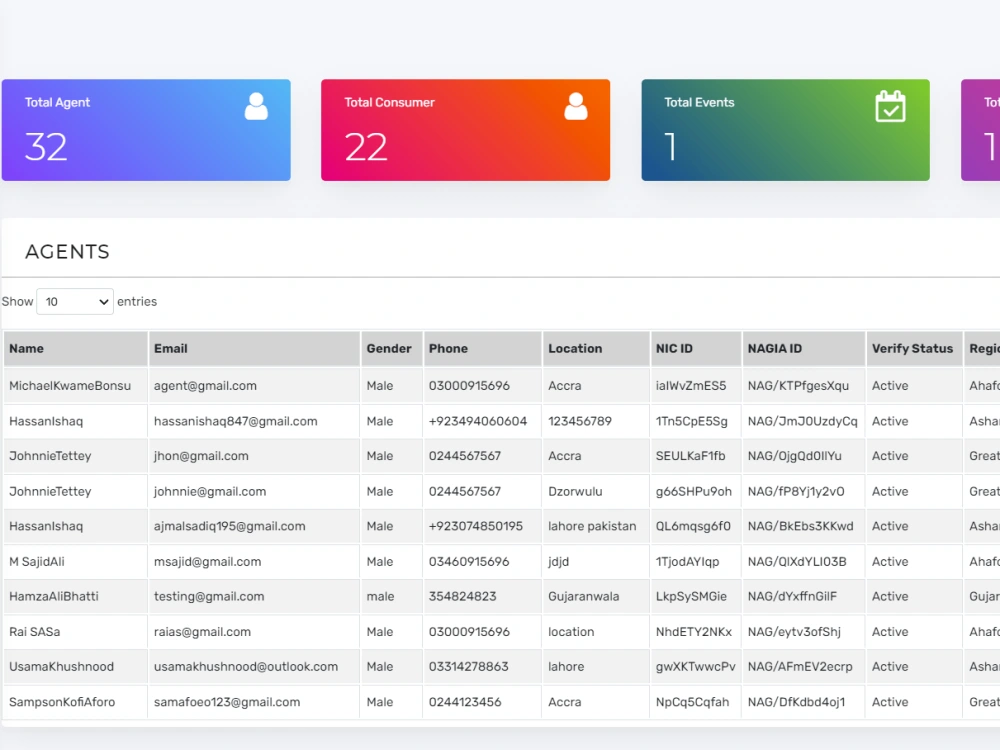The image size is (1000, 750).
Task: Sort table by Verify Status column header
Action: pos(914,349)
